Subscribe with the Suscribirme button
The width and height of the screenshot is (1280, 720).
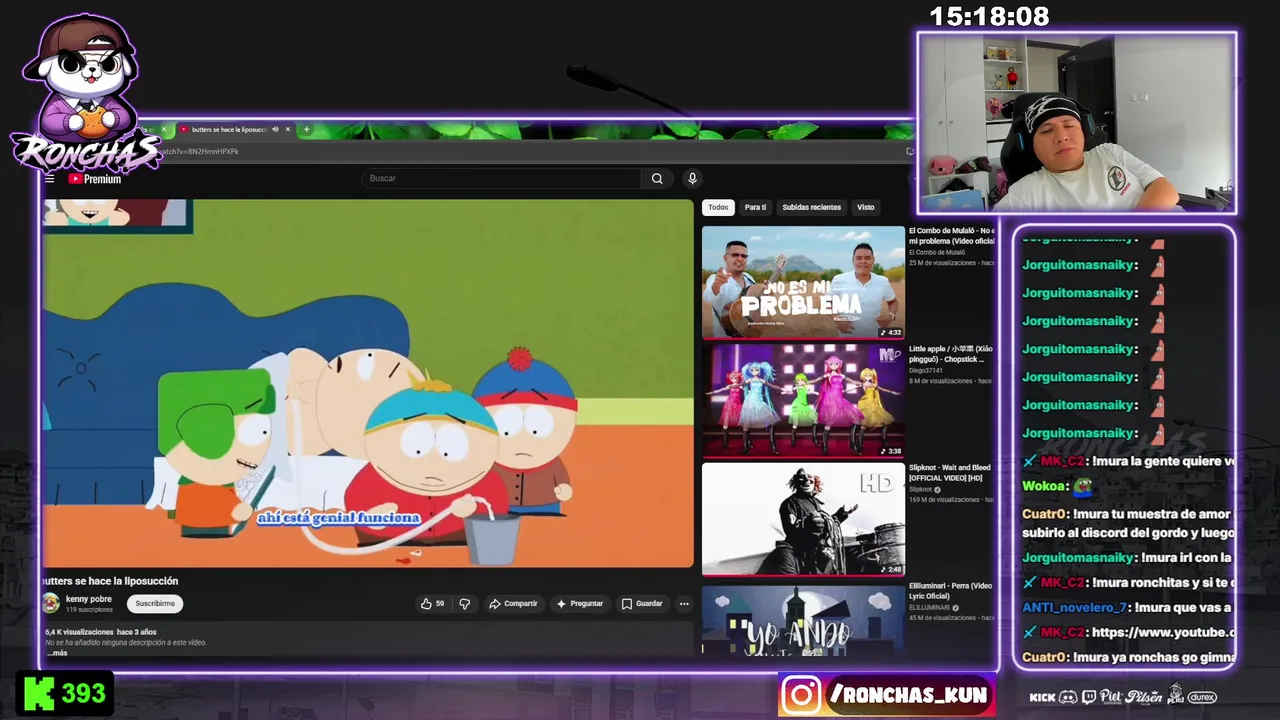pos(155,603)
